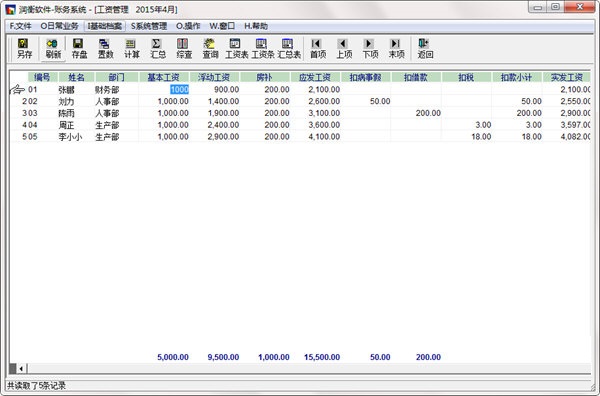Viewport: 600px width, 396px height.
Task: Open the O日常业务 menu
Action: tap(59, 26)
